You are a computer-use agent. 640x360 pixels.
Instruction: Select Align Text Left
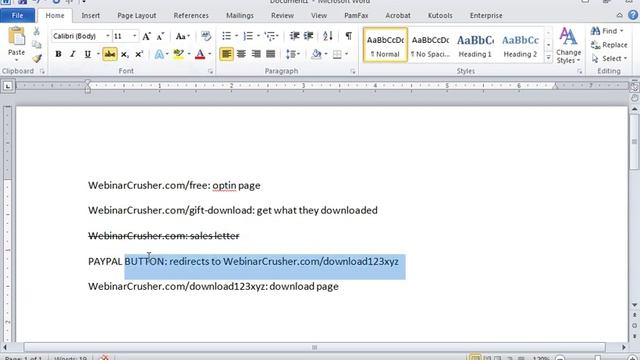click(227, 54)
